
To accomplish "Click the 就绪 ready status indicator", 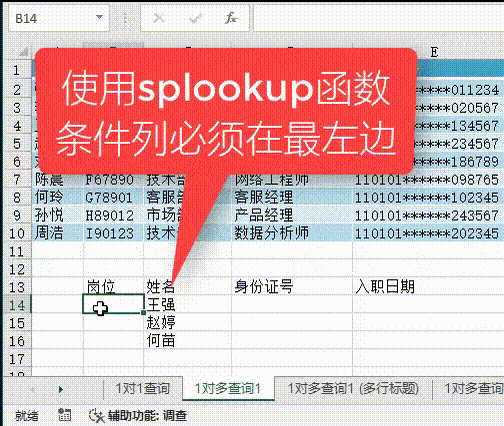I will [27, 416].
